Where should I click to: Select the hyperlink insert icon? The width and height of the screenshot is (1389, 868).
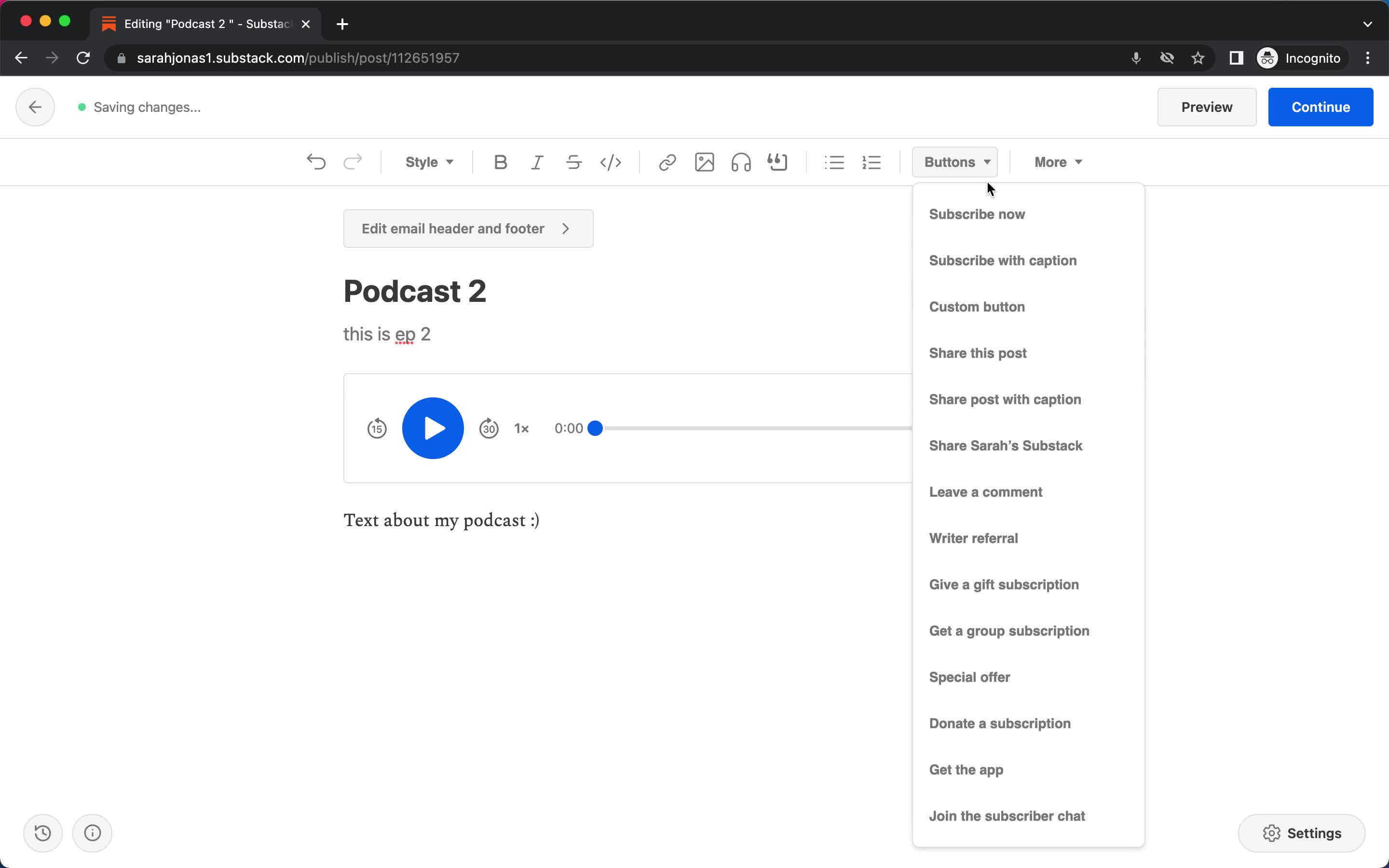coord(667,162)
